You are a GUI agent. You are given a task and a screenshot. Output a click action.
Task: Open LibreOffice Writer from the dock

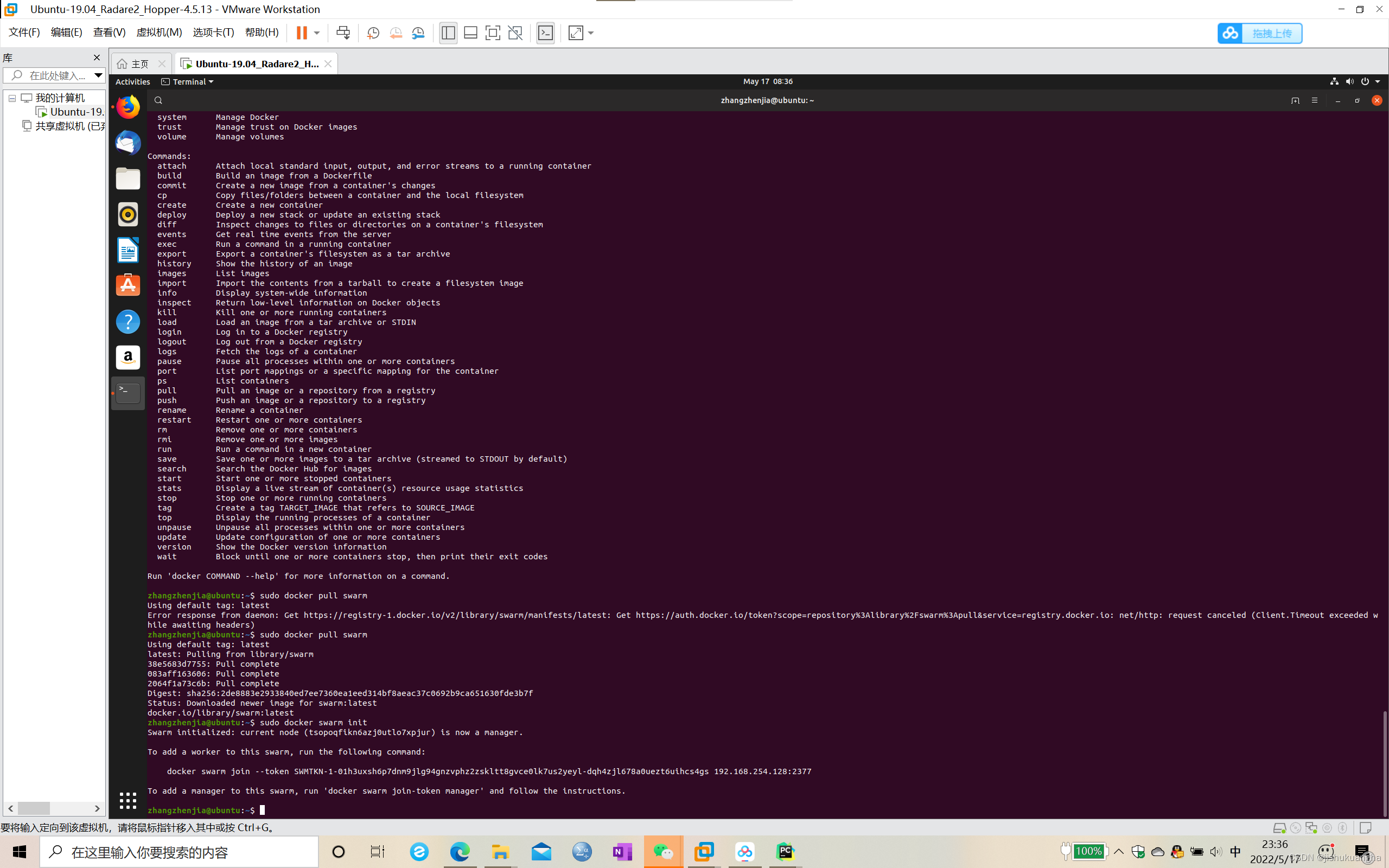pyautogui.click(x=128, y=250)
